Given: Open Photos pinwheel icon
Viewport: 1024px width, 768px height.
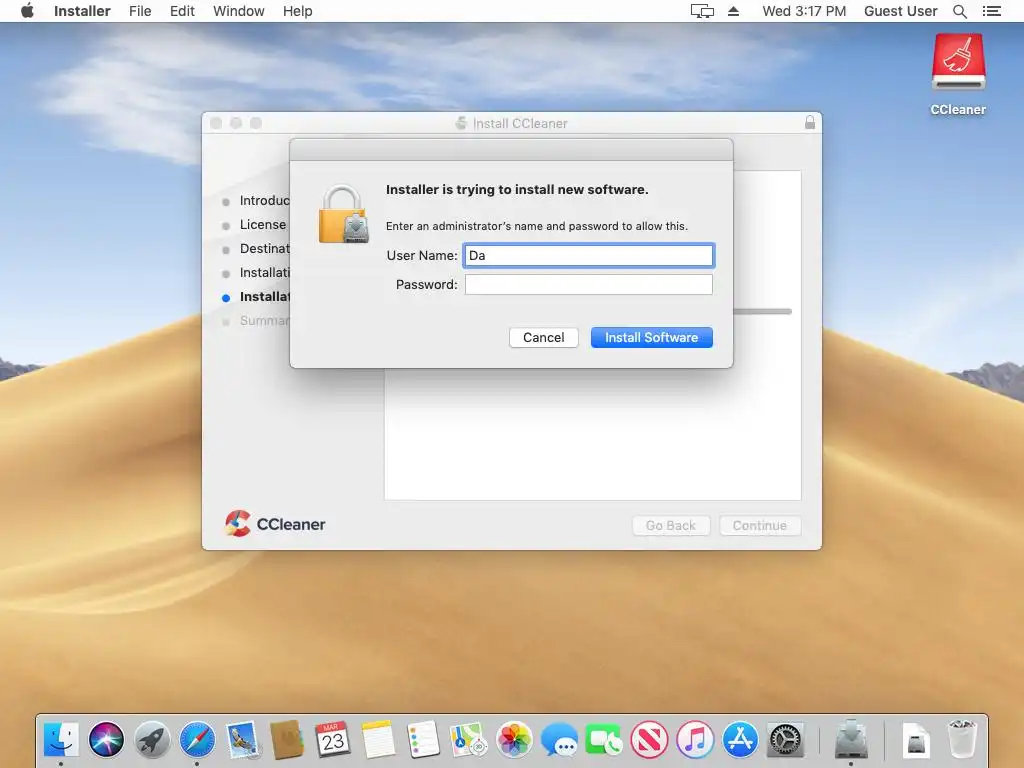Looking at the screenshot, I should click(x=514, y=740).
